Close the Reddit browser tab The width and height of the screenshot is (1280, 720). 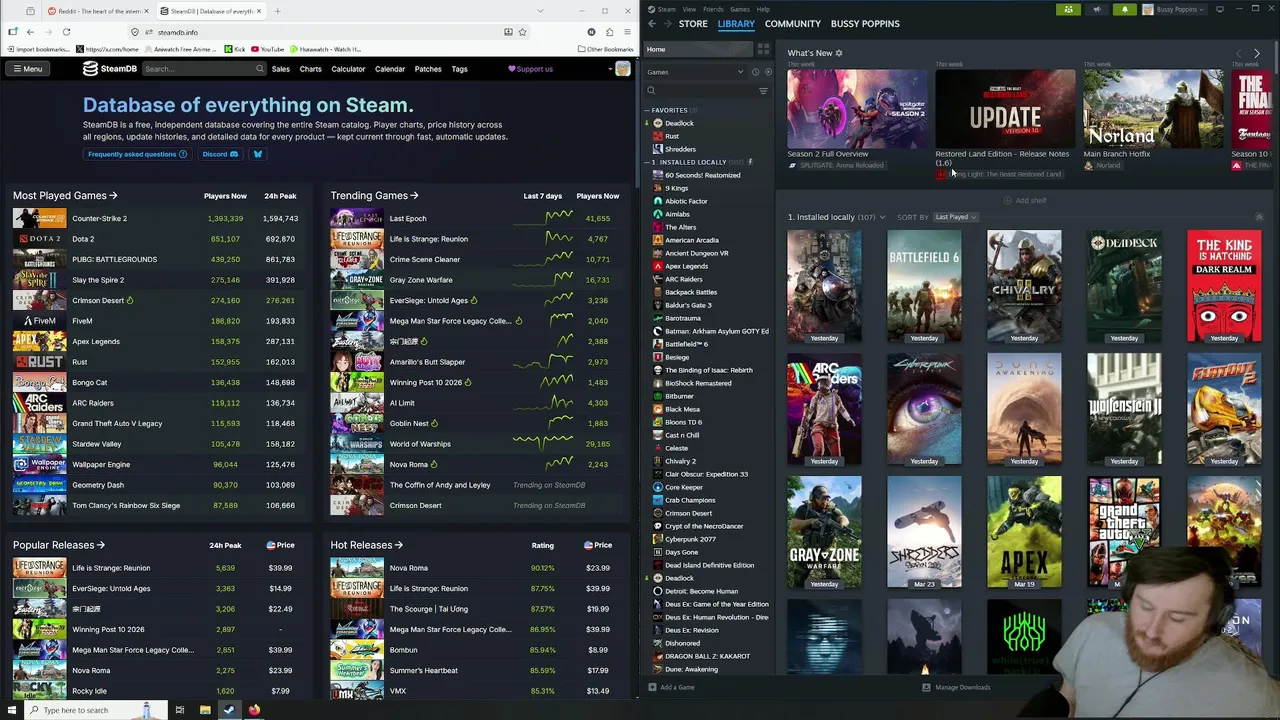[146, 11]
